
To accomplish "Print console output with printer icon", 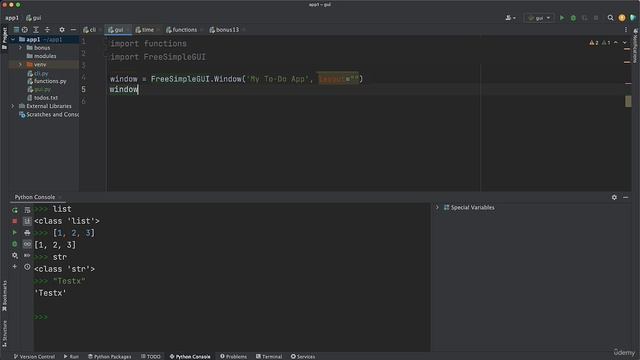I will pyautogui.click(x=27, y=232).
